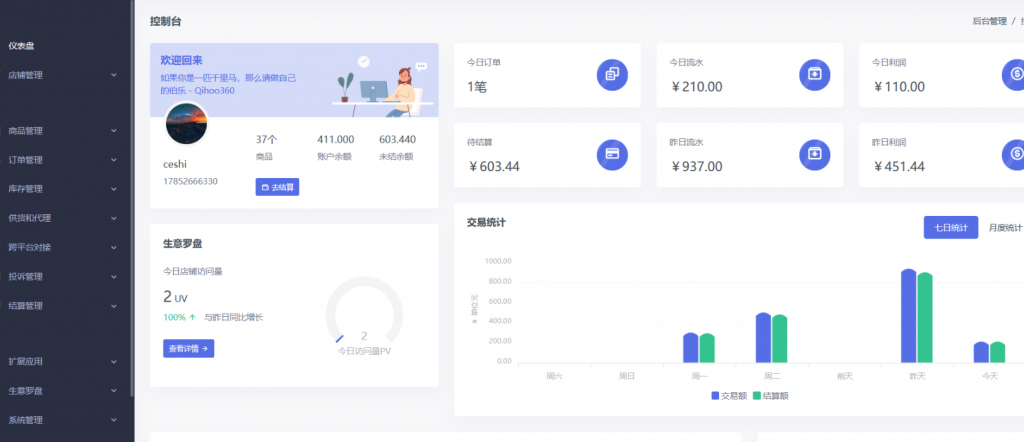Viewport: 1024px width, 442px height.
Task: Expand the 供货和代理 chevron
Action: pos(114,218)
